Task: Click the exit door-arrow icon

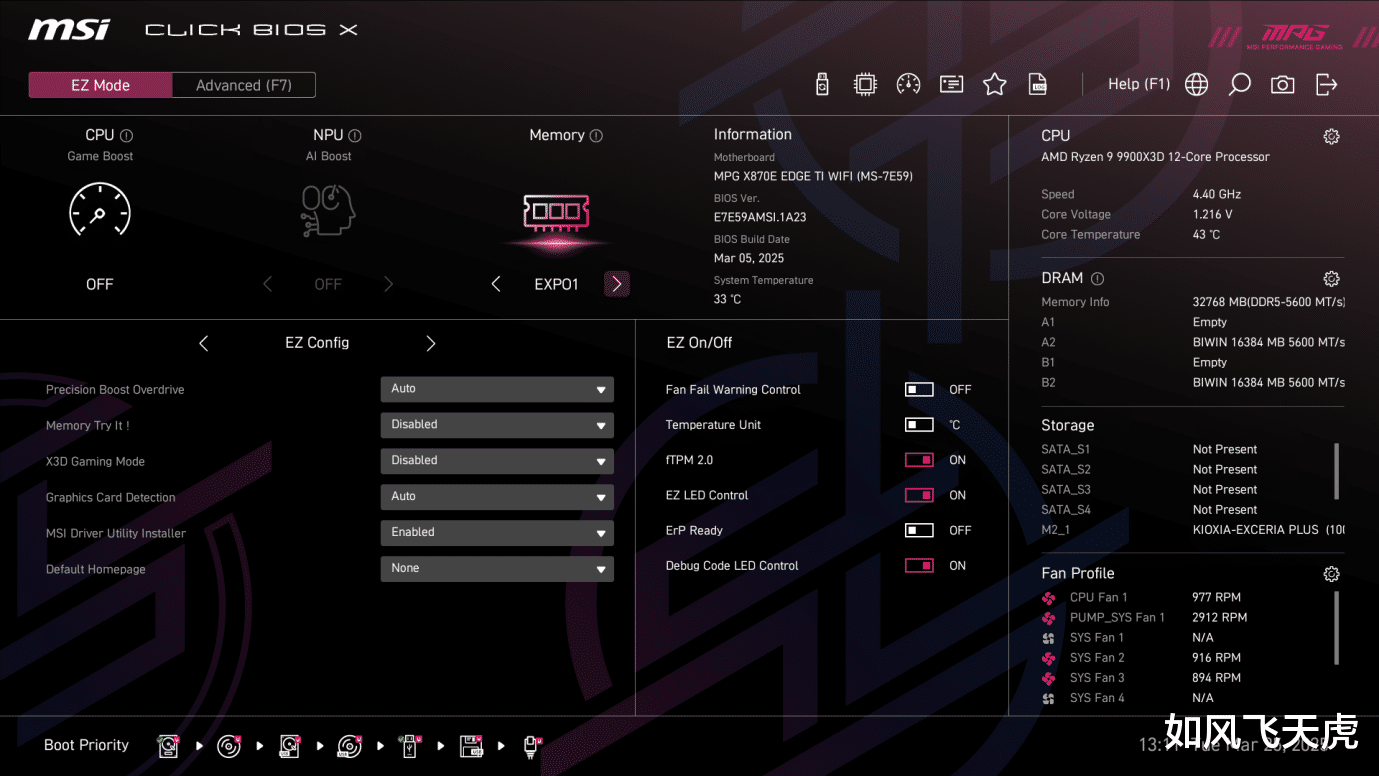Action: pos(1326,85)
